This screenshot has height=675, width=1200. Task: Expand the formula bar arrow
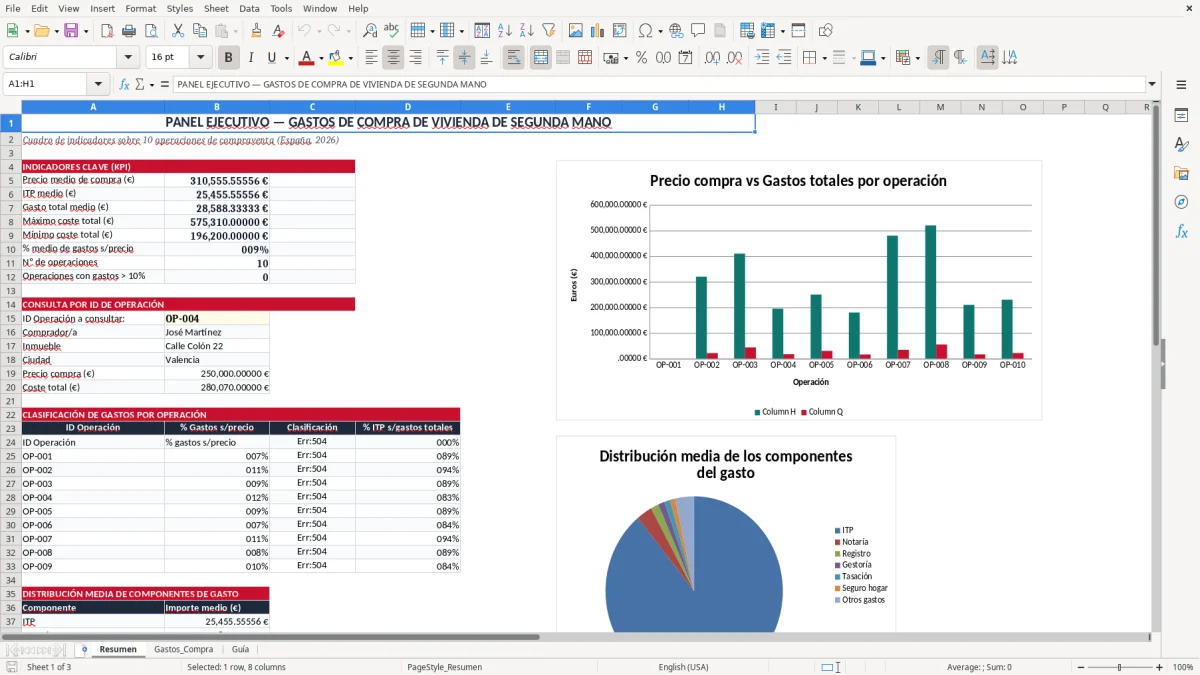point(1152,85)
